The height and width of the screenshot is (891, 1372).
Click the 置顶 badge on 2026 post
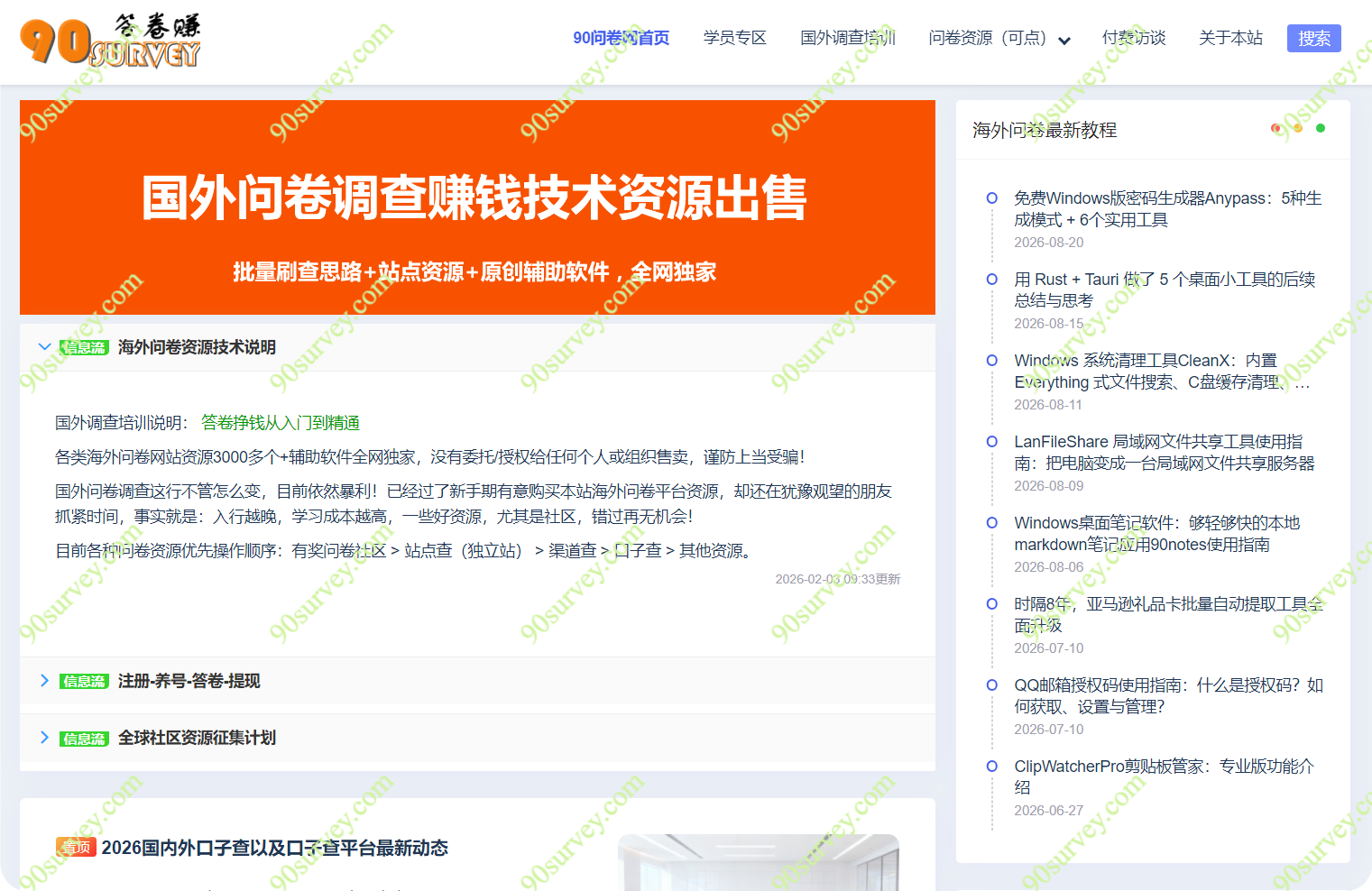(77, 847)
